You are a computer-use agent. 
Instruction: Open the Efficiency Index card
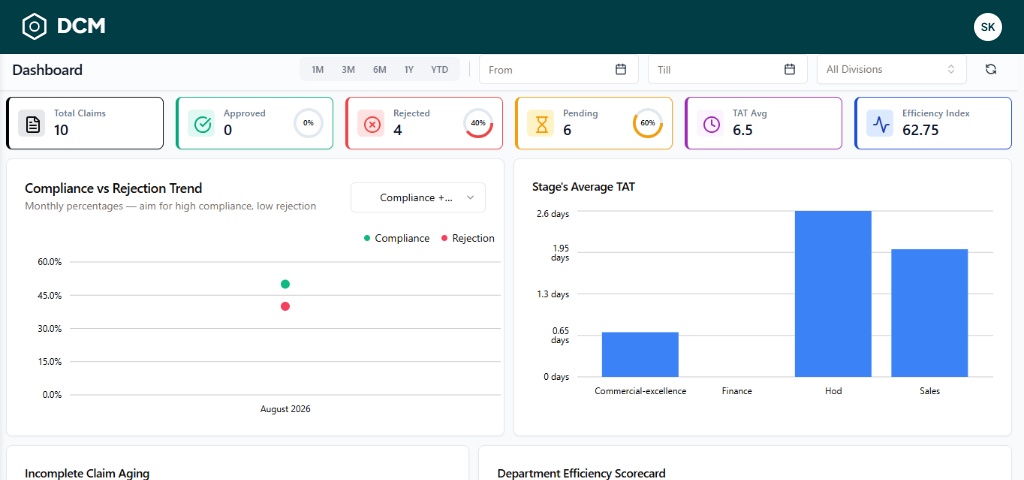(x=933, y=123)
